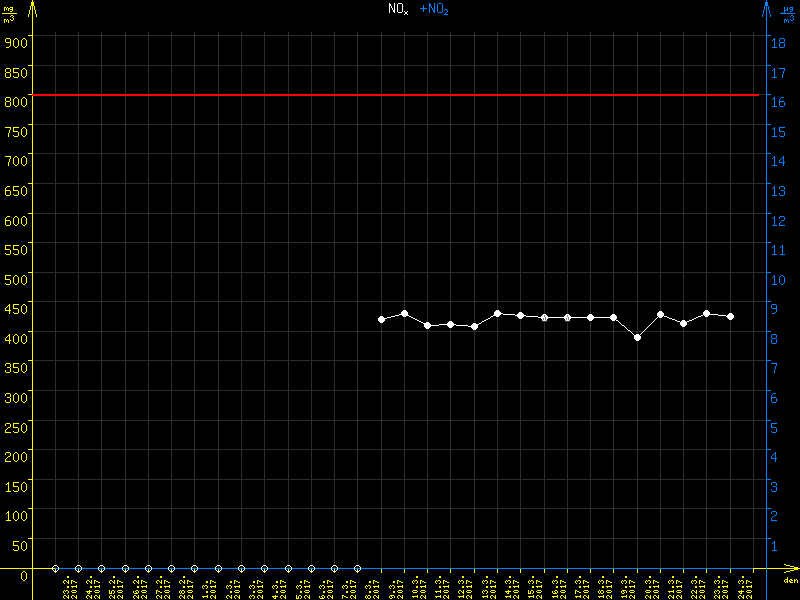Click the 450 label on the left axis
This screenshot has width=800, height=600.
pos(15,307)
